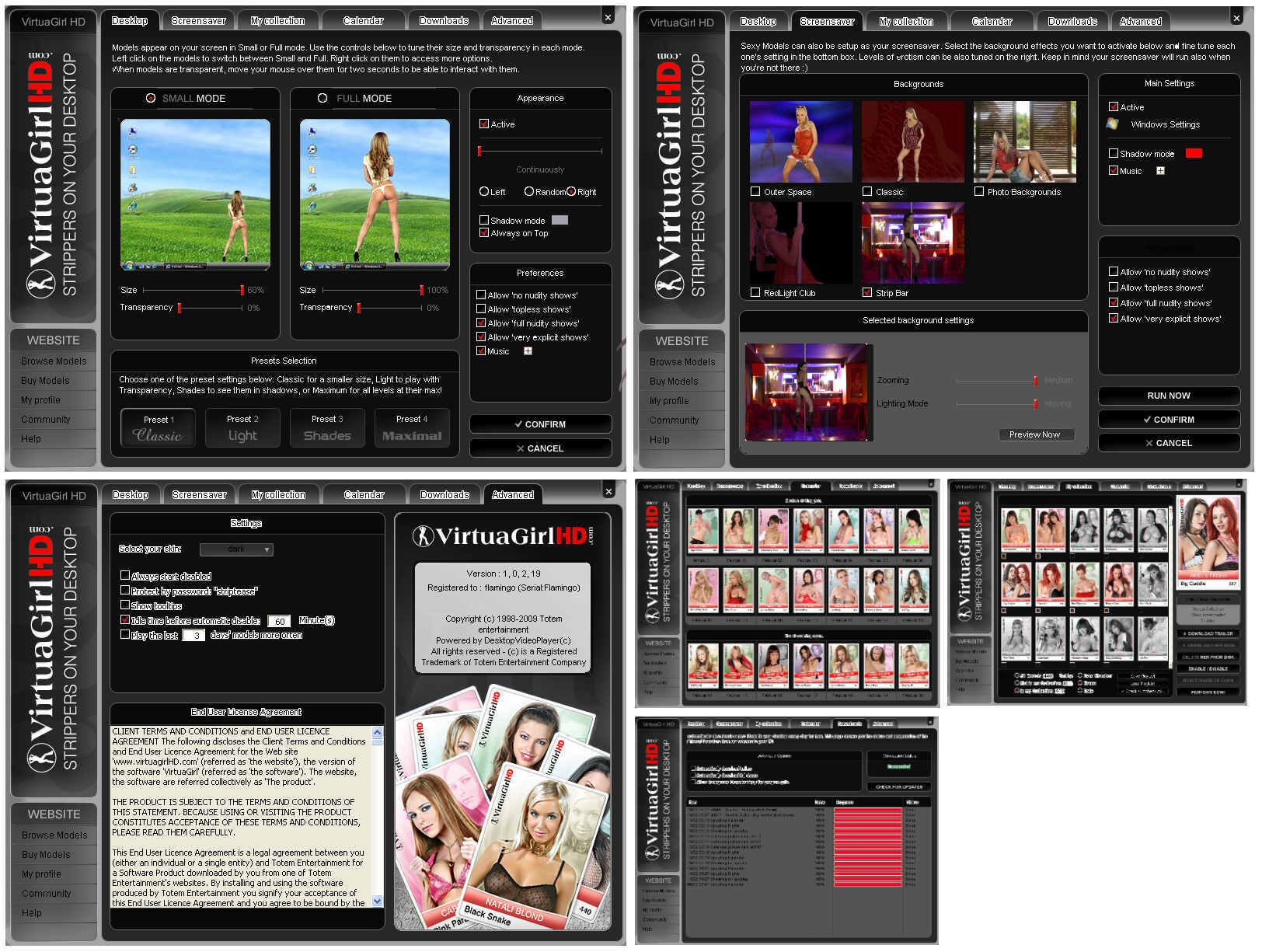This screenshot has height=952, width=1262.
Task: Enable Always start disabled checkbox
Action: point(124,575)
